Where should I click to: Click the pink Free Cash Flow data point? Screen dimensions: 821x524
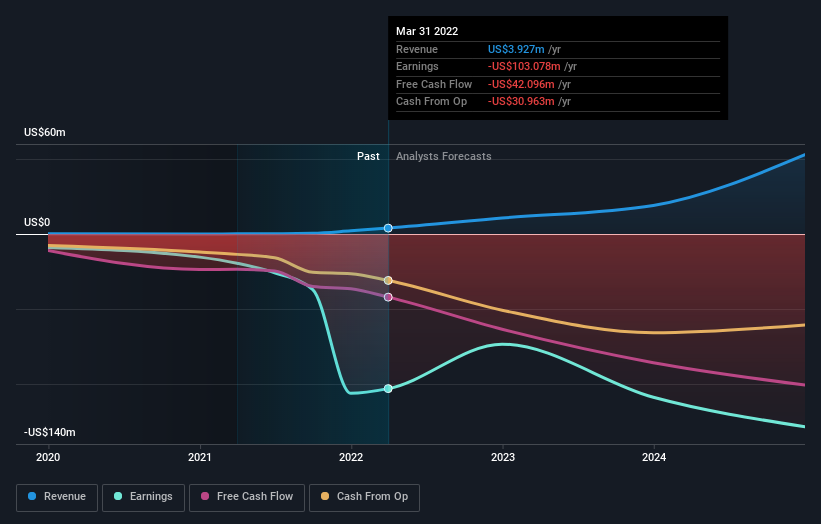point(388,297)
